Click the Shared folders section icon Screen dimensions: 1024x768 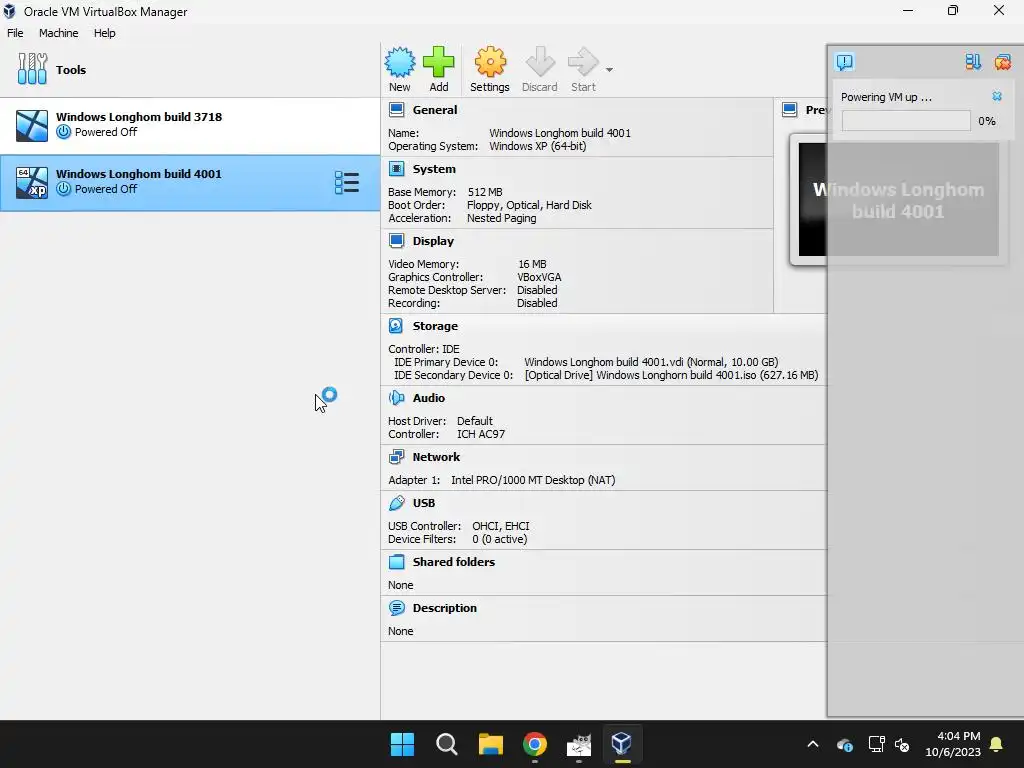(x=396, y=562)
